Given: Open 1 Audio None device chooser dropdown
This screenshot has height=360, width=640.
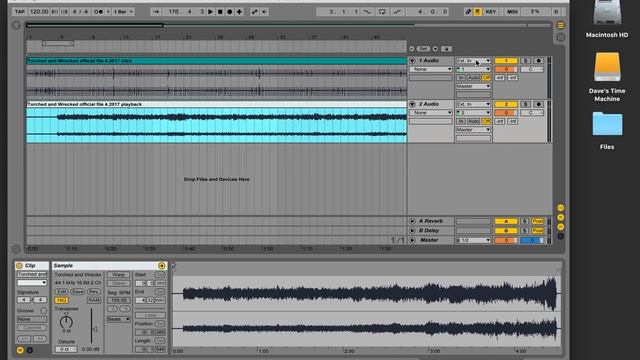Looking at the screenshot, I should [431, 69].
